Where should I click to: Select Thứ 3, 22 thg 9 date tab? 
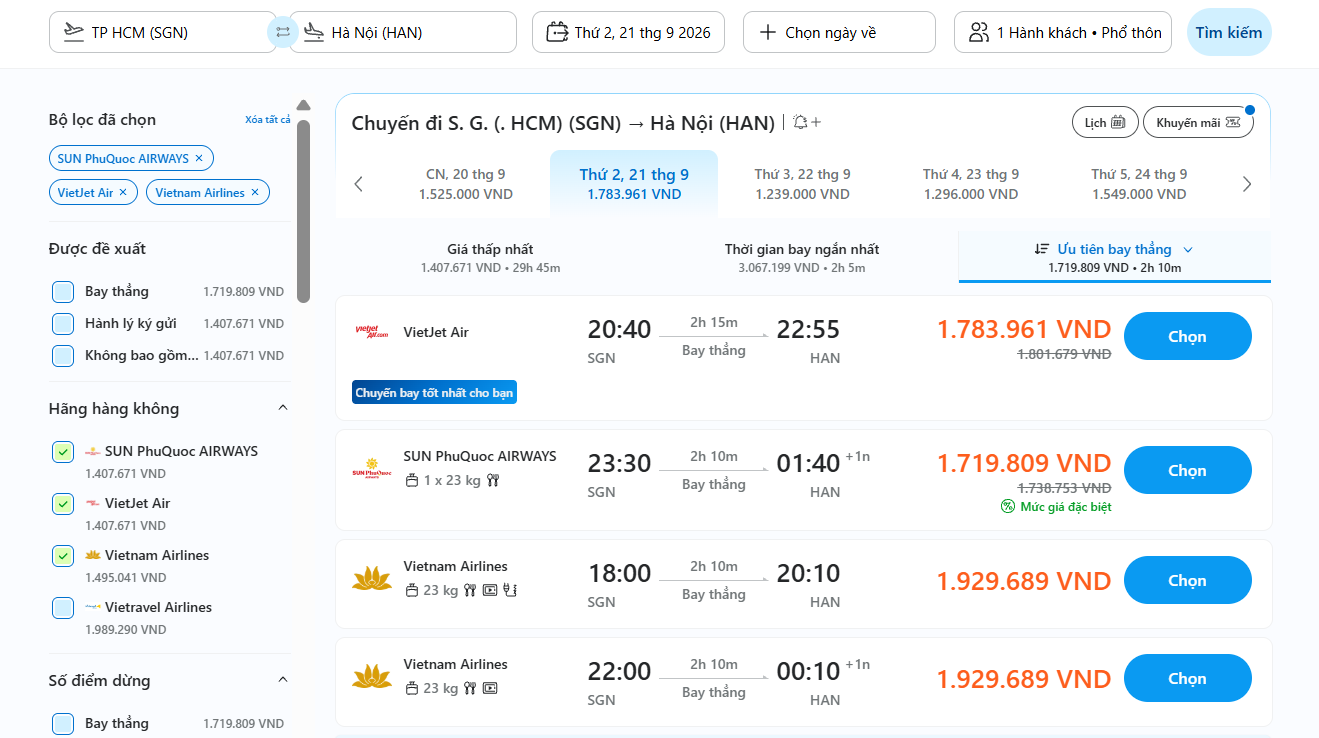(x=802, y=184)
